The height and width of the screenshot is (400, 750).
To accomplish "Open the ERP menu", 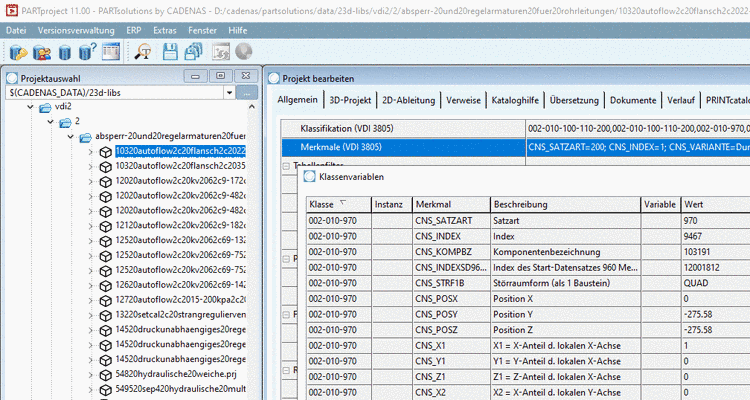I will [x=133, y=30].
